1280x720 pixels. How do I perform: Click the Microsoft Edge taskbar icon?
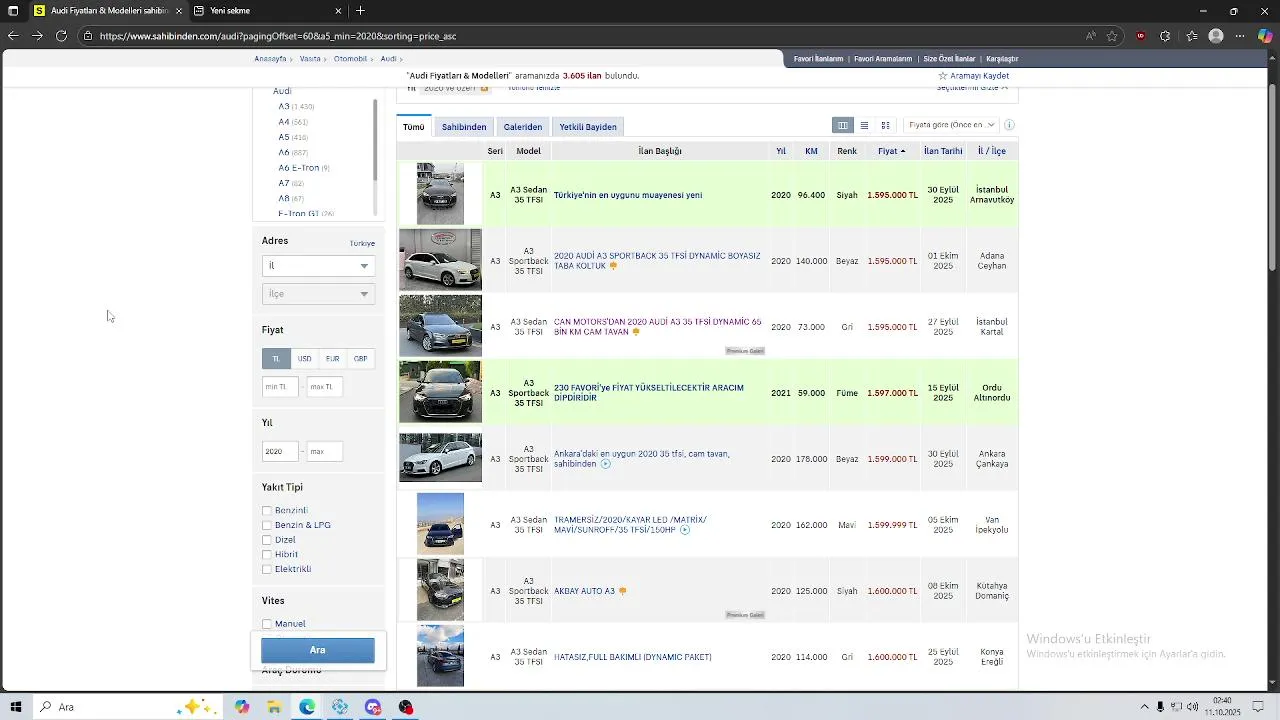point(307,707)
